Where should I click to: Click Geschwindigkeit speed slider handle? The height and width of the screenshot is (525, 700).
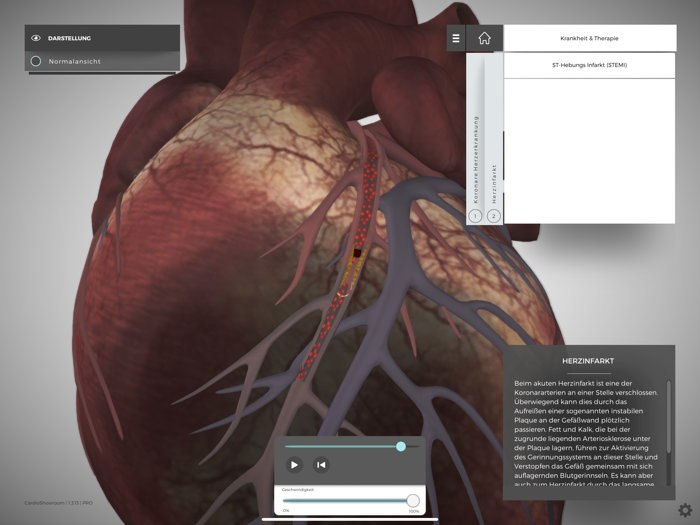tap(413, 500)
